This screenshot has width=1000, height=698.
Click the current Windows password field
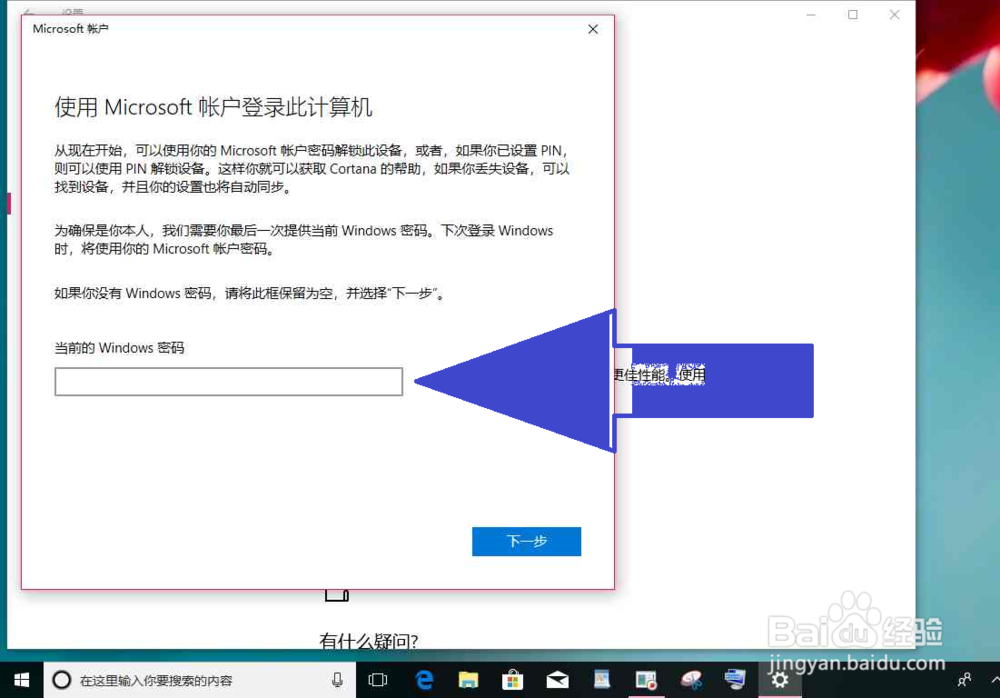pyautogui.click(x=228, y=382)
